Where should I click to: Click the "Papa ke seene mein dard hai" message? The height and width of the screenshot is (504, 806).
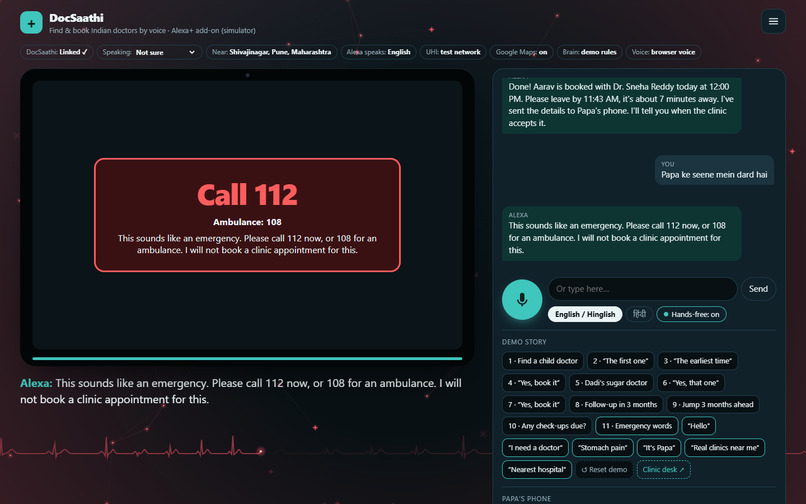(x=714, y=170)
